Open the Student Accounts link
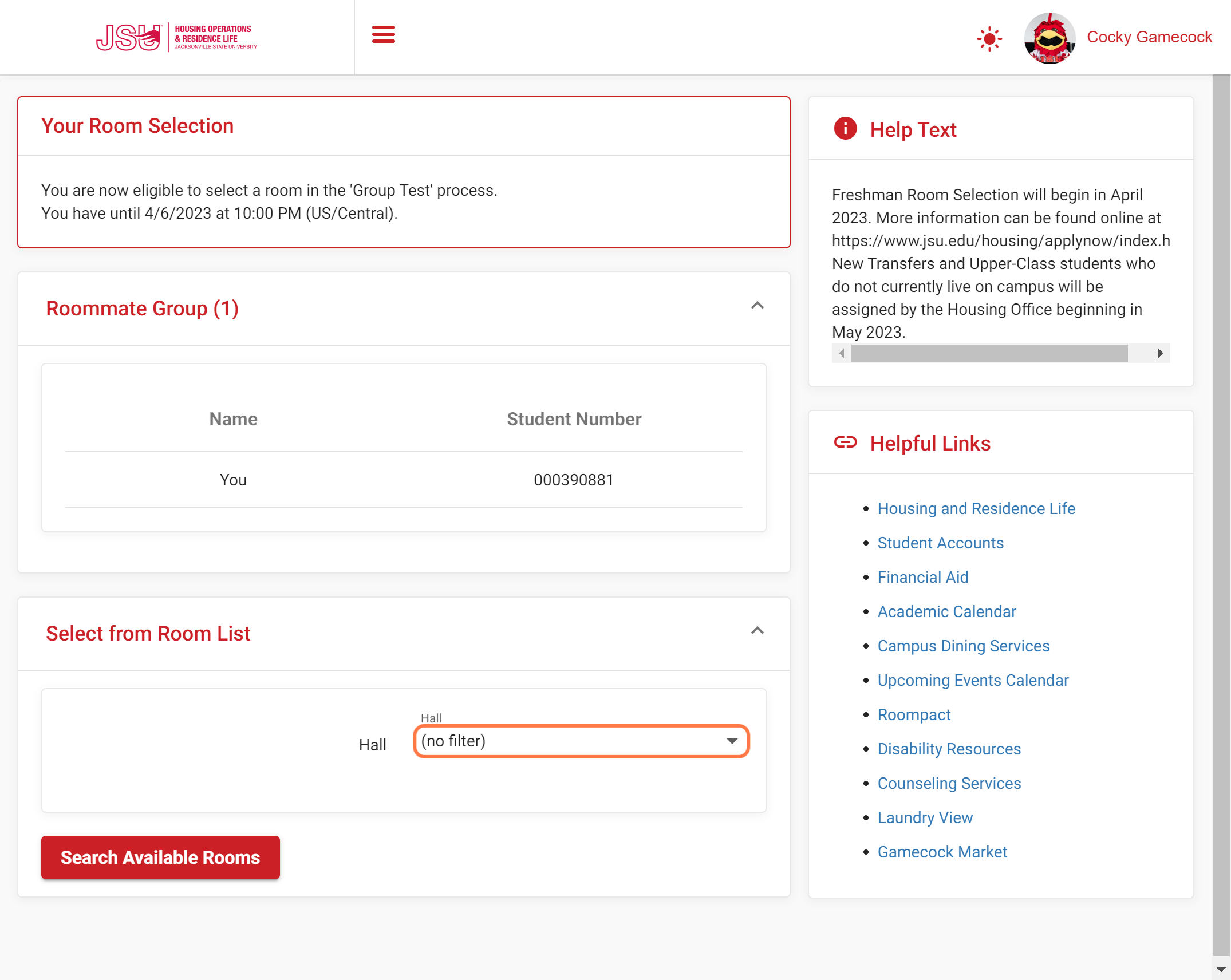This screenshot has height=980, width=1231. pos(940,543)
